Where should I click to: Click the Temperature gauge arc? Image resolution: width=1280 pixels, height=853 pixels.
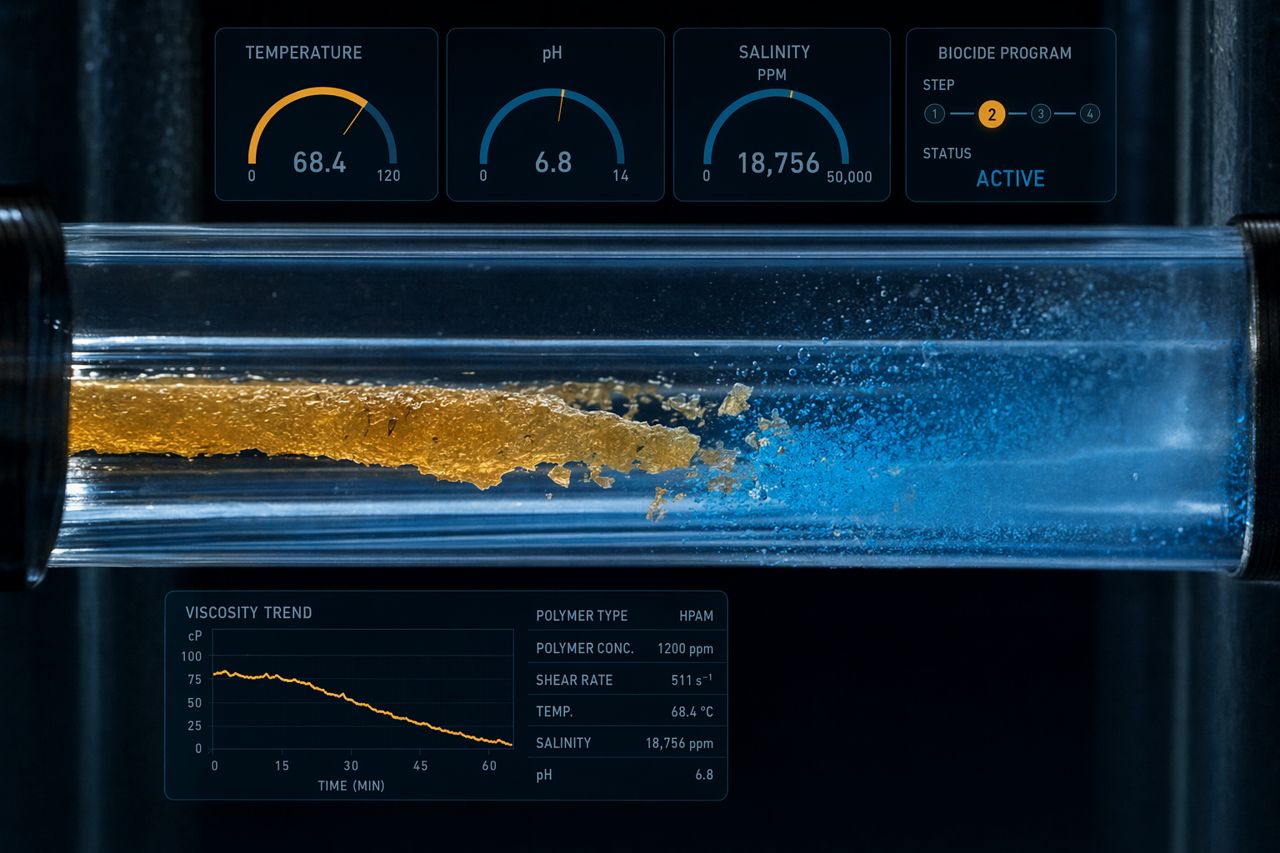(322, 125)
